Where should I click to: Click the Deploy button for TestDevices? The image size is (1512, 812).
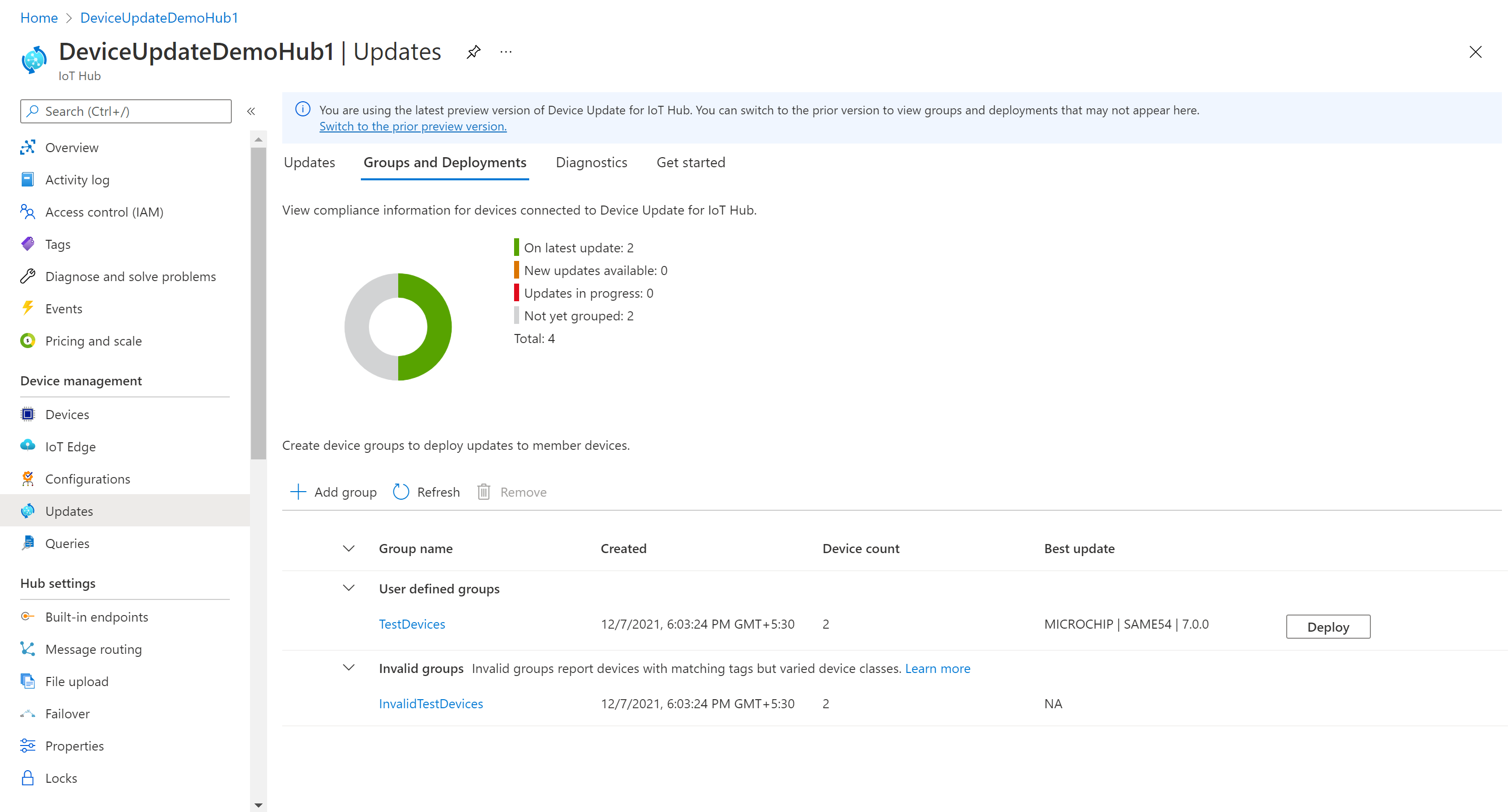click(x=1328, y=627)
